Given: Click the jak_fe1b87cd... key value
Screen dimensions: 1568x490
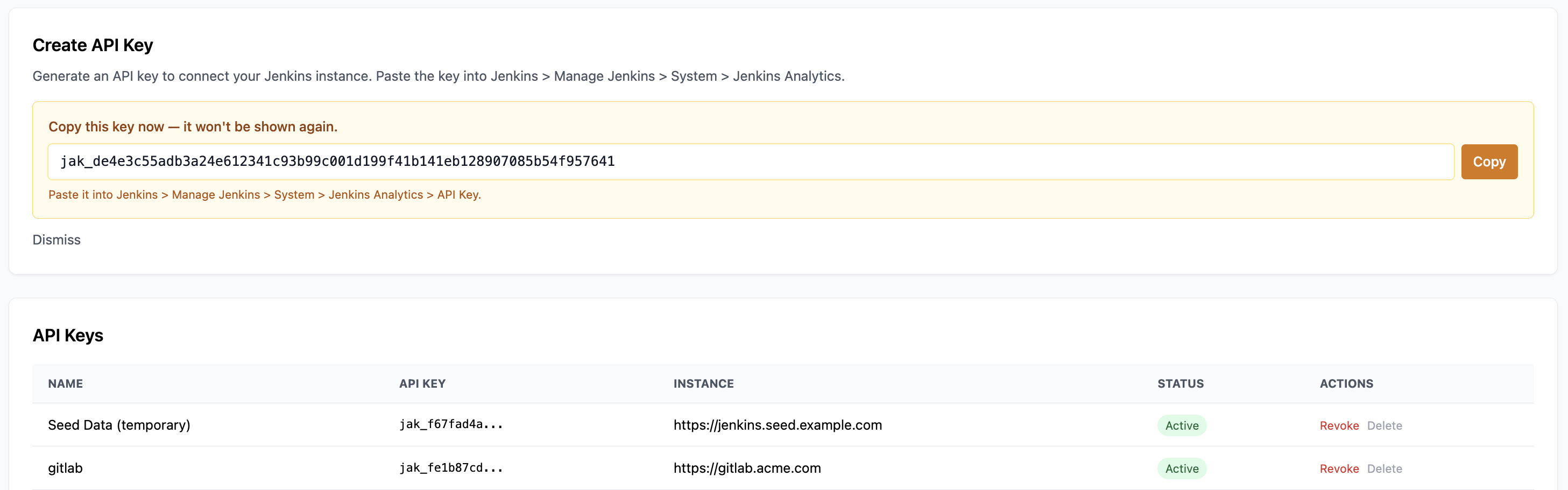Looking at the screenshot, I should click(451, 467).
